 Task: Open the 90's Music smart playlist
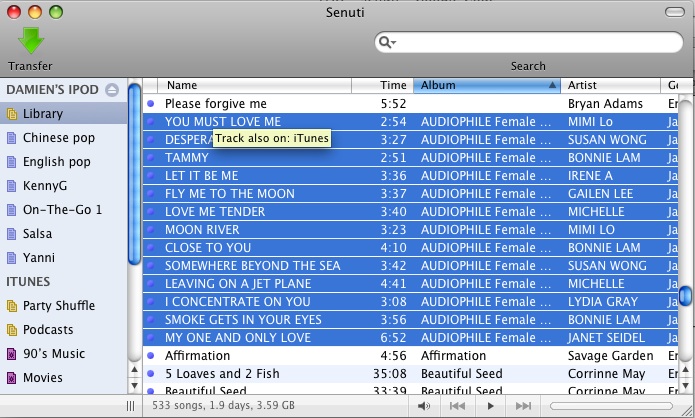[x=54, y=354]
